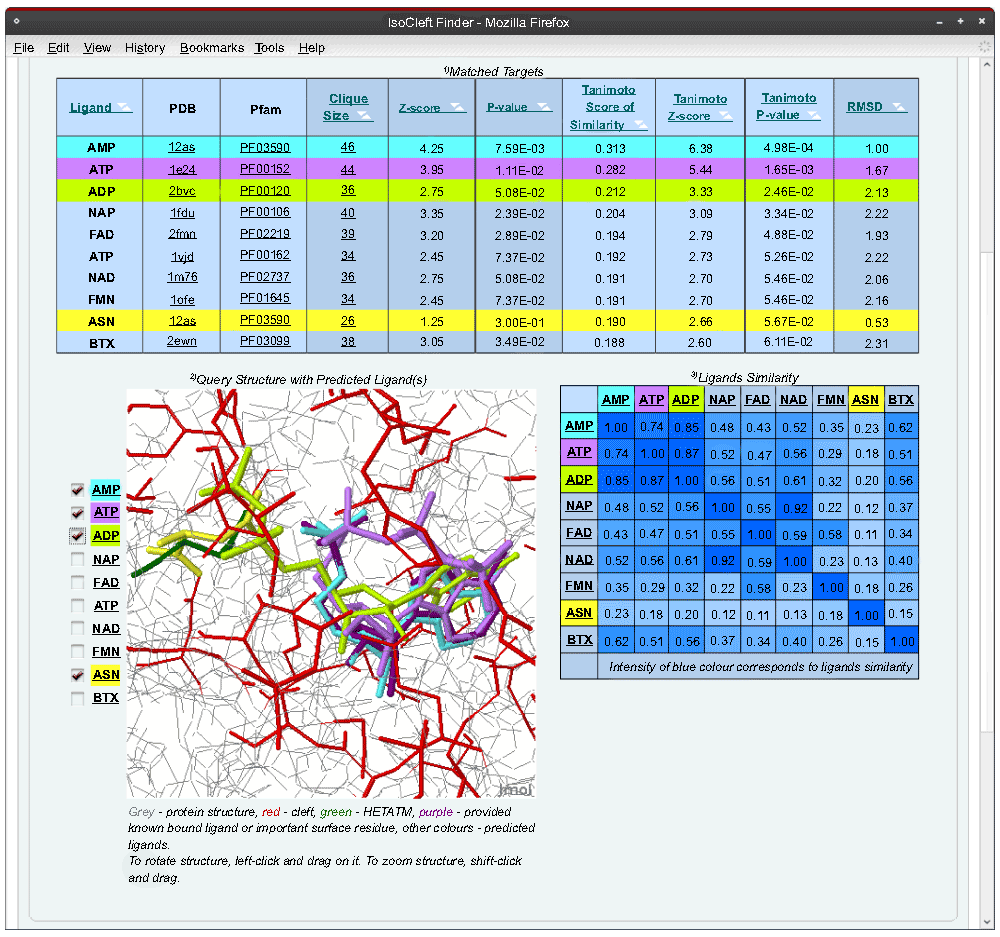Uncheck the AMP ligand display
Image resolution: width=1000 pixels, height=937 pixels.
(x=76, y=490)
